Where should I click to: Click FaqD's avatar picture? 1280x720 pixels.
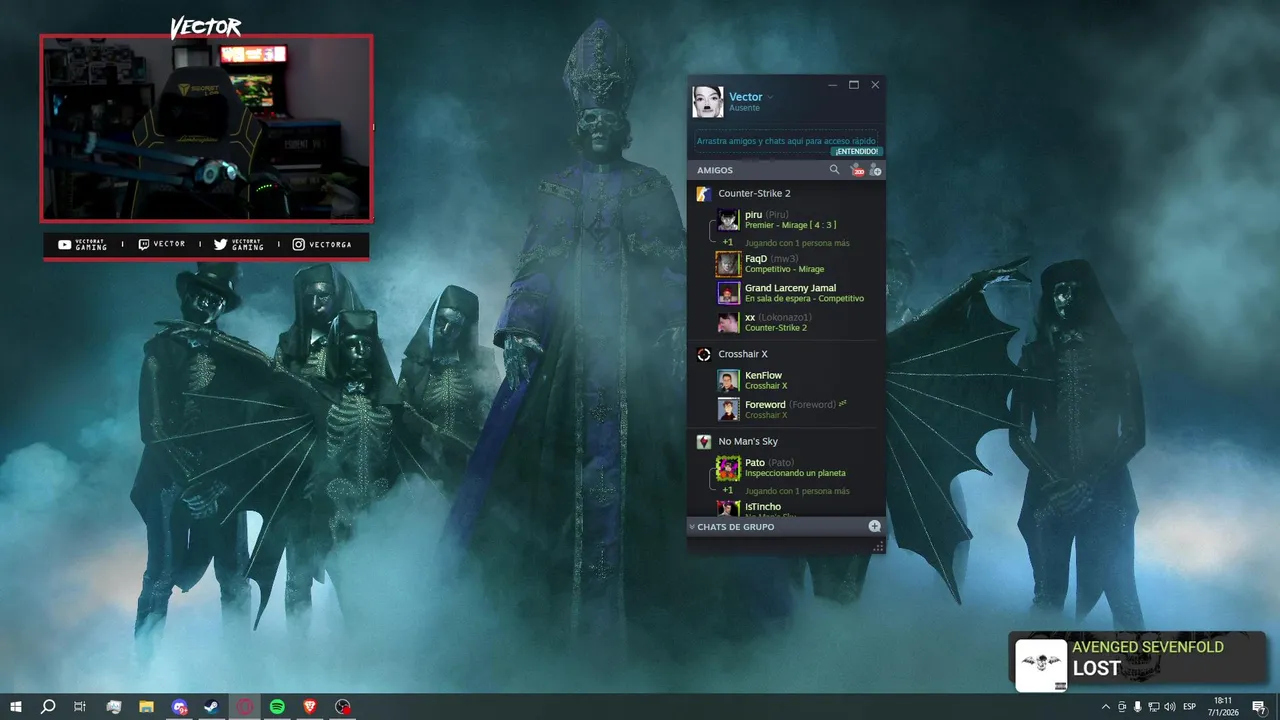[728, 264]
